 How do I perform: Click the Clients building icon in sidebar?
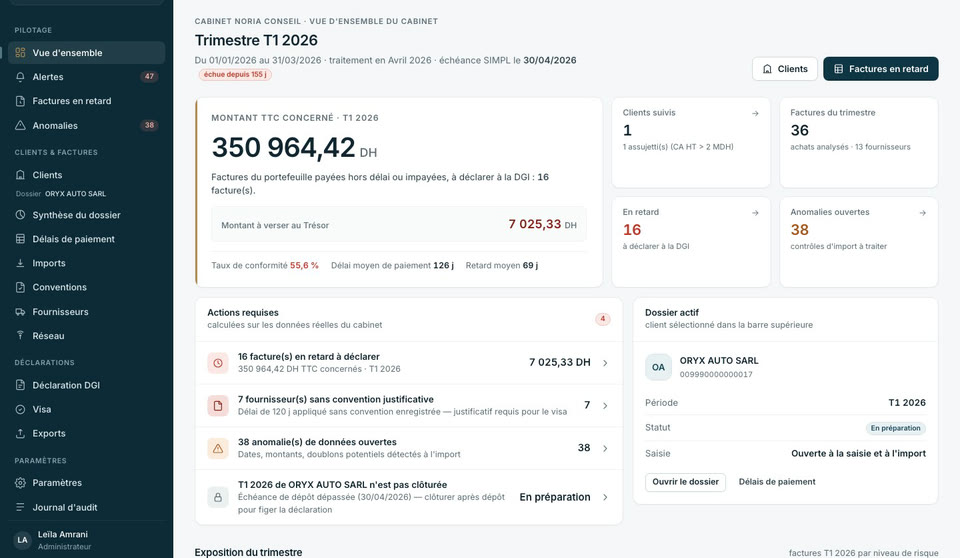coord(20,175)
